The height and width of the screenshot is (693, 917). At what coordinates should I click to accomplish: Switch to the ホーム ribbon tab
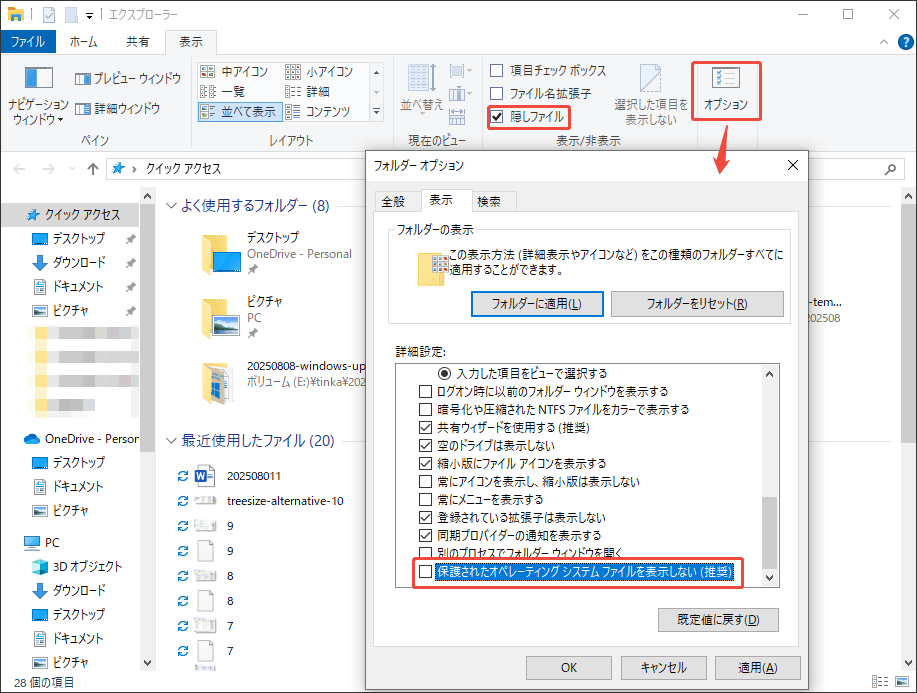pos(83,42)
